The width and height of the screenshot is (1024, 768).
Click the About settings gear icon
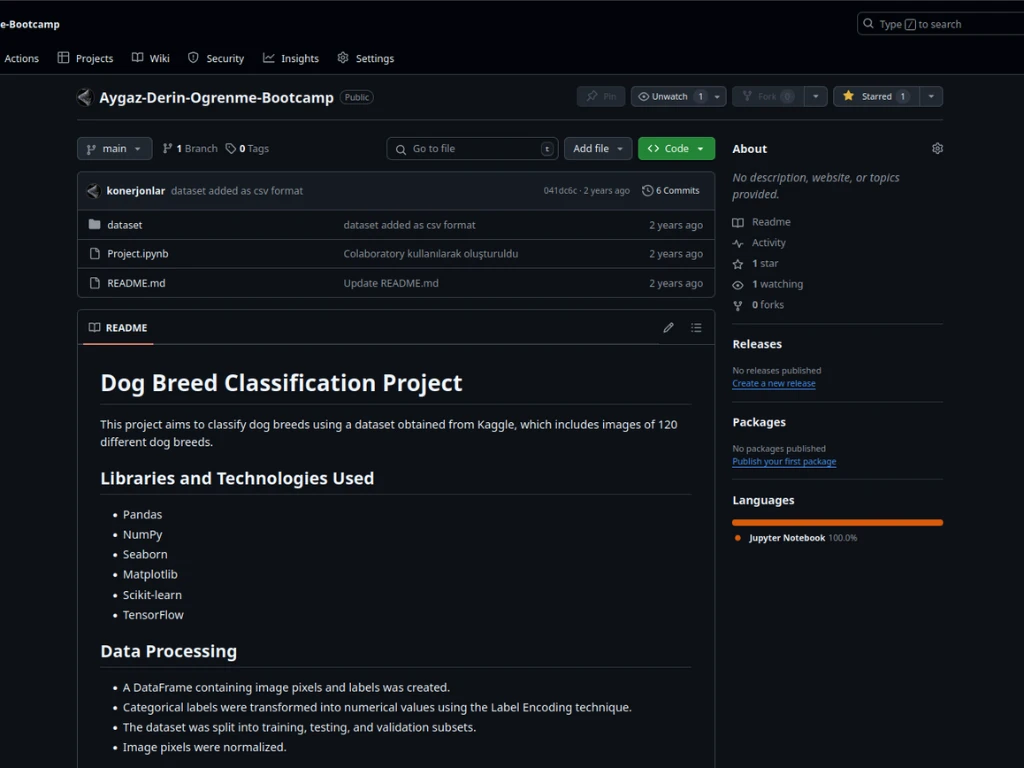937,149
